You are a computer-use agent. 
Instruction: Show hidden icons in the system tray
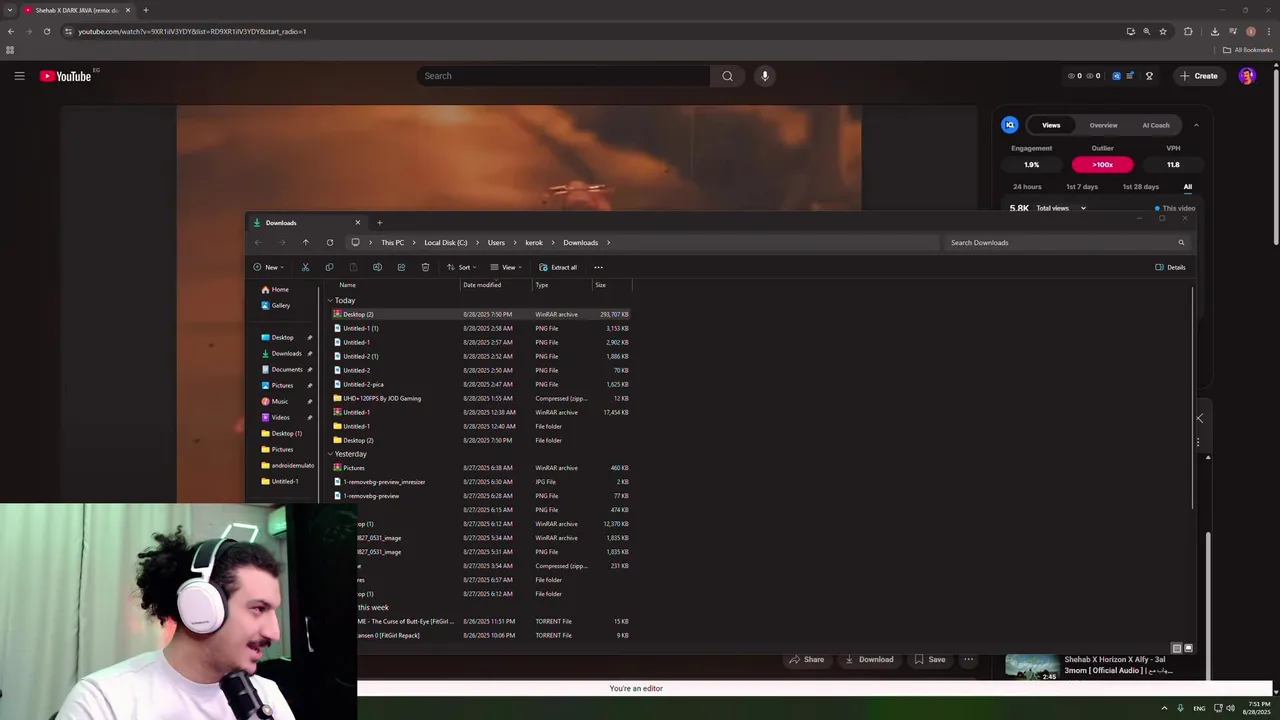coord(1165,708)
